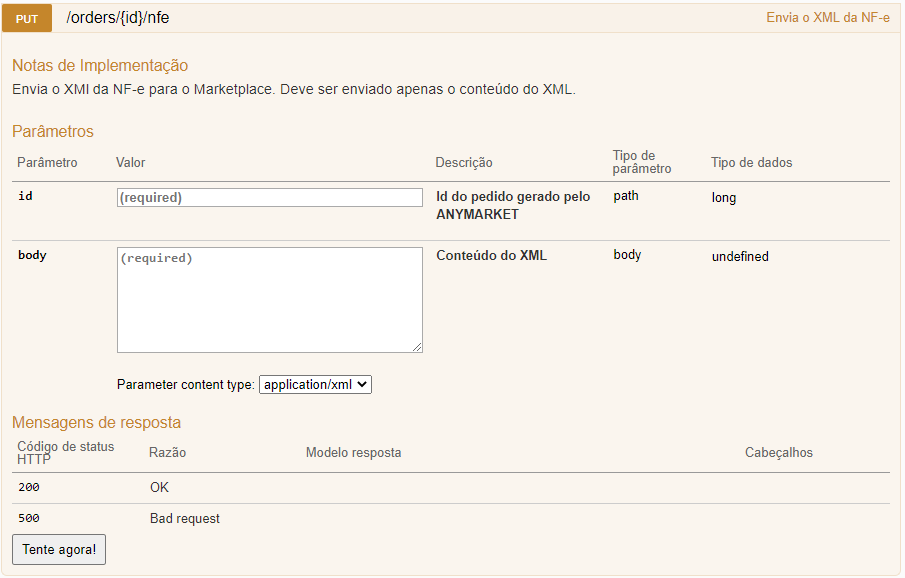Click the 500 status code
The image size is (905, 578).
click(29, 518)
